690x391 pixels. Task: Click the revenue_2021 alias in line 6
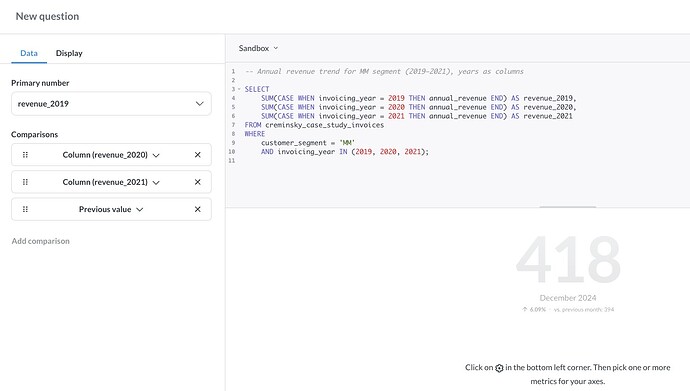coord(548,116)
